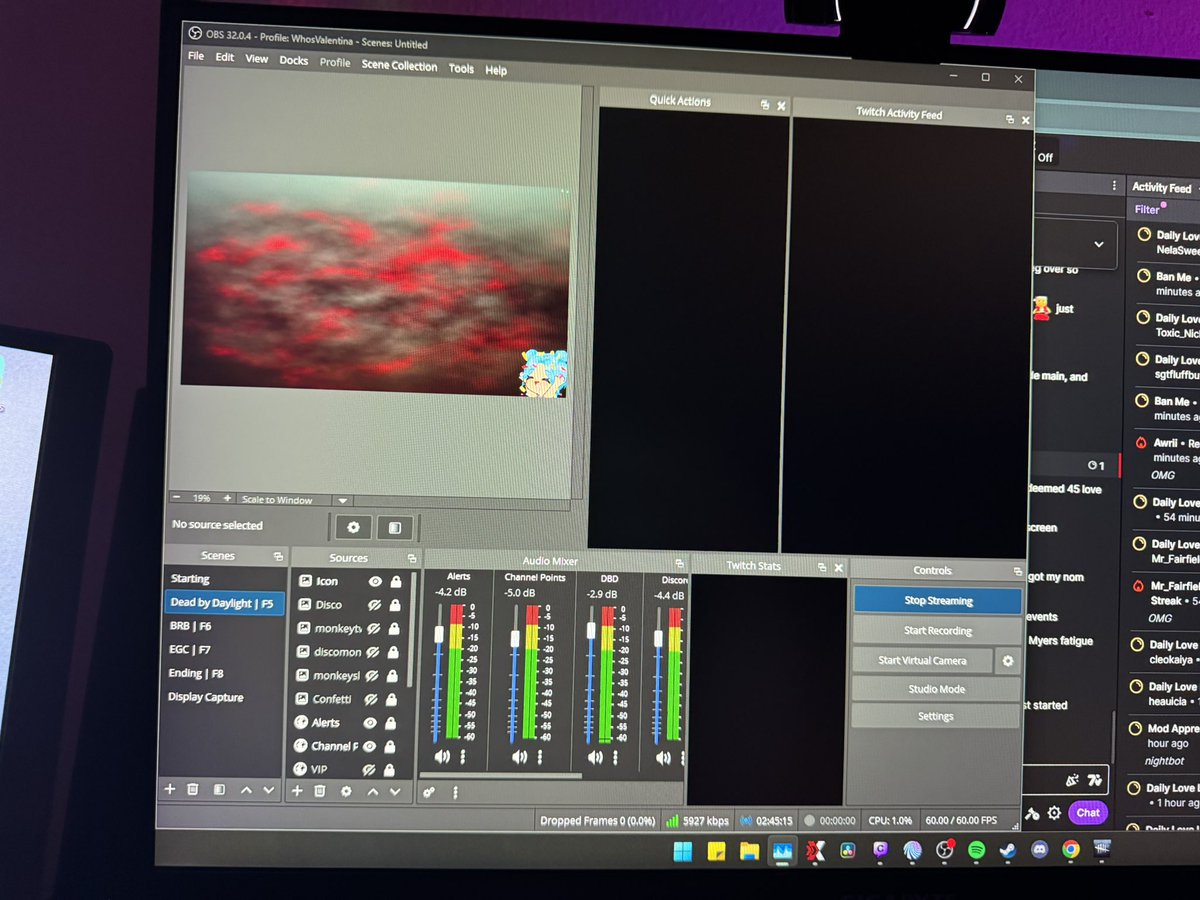The image size is (1200, 900).
Task: Open the Help menu
Action: point(496,70)
